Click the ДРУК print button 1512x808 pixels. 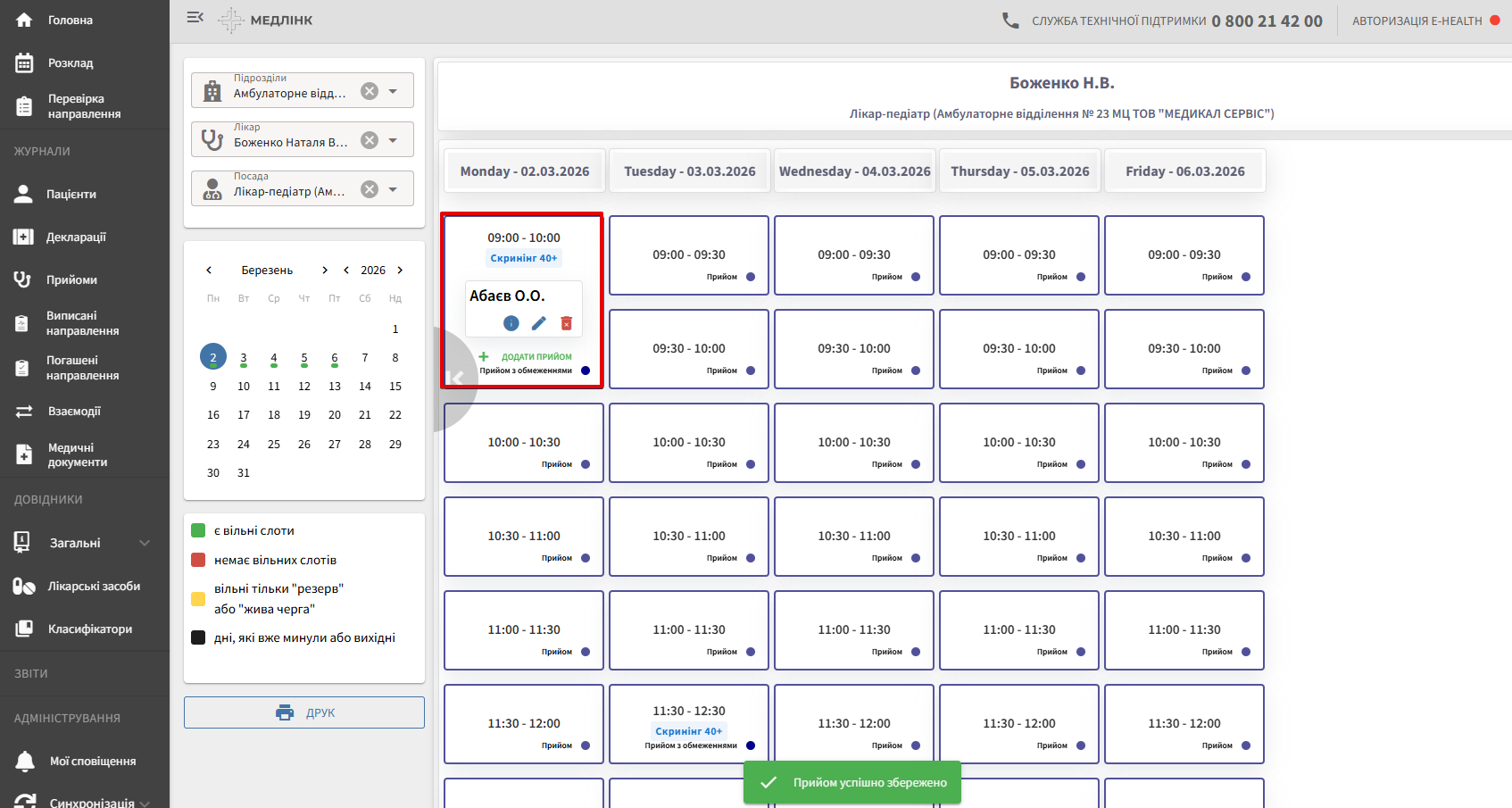click(x=304, y=712)
